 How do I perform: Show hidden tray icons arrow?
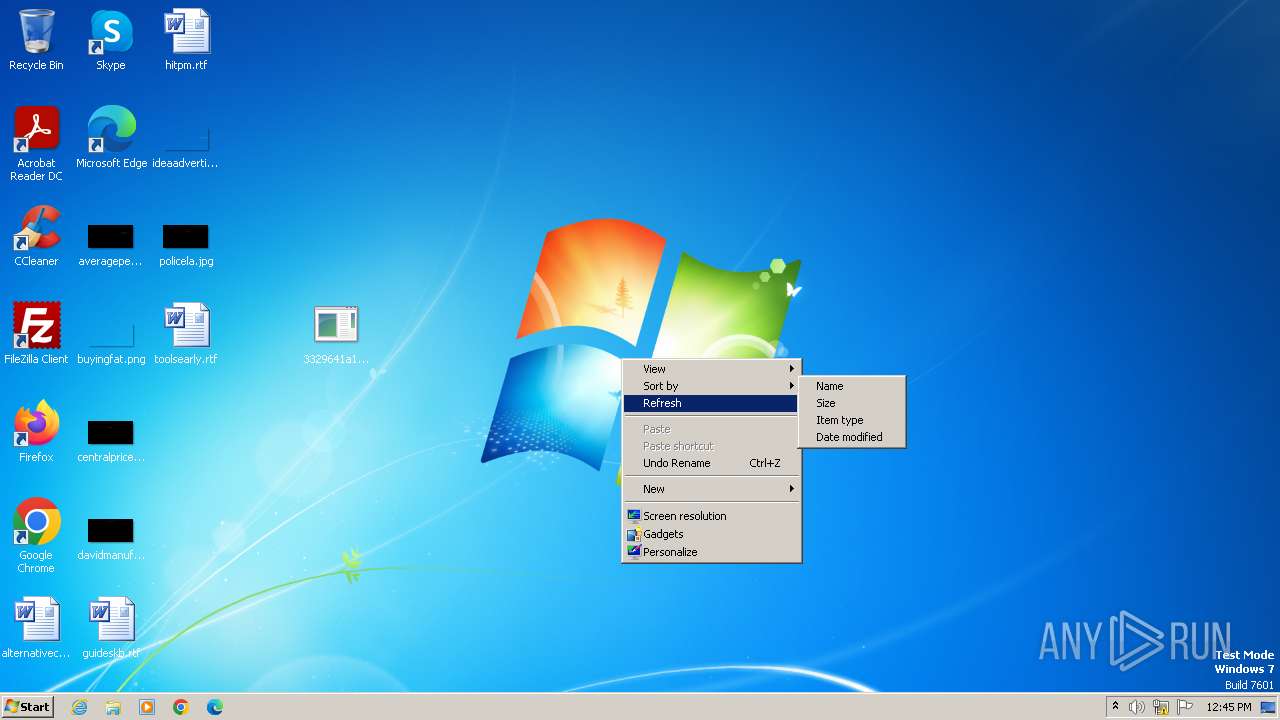click(x=1115, y=707)
